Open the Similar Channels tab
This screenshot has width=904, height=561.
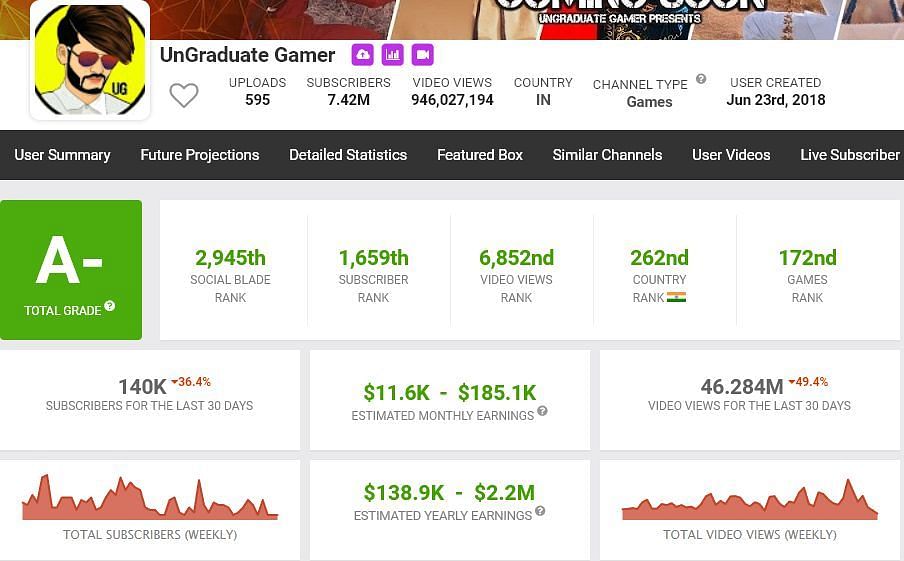[x=607, y=155]
